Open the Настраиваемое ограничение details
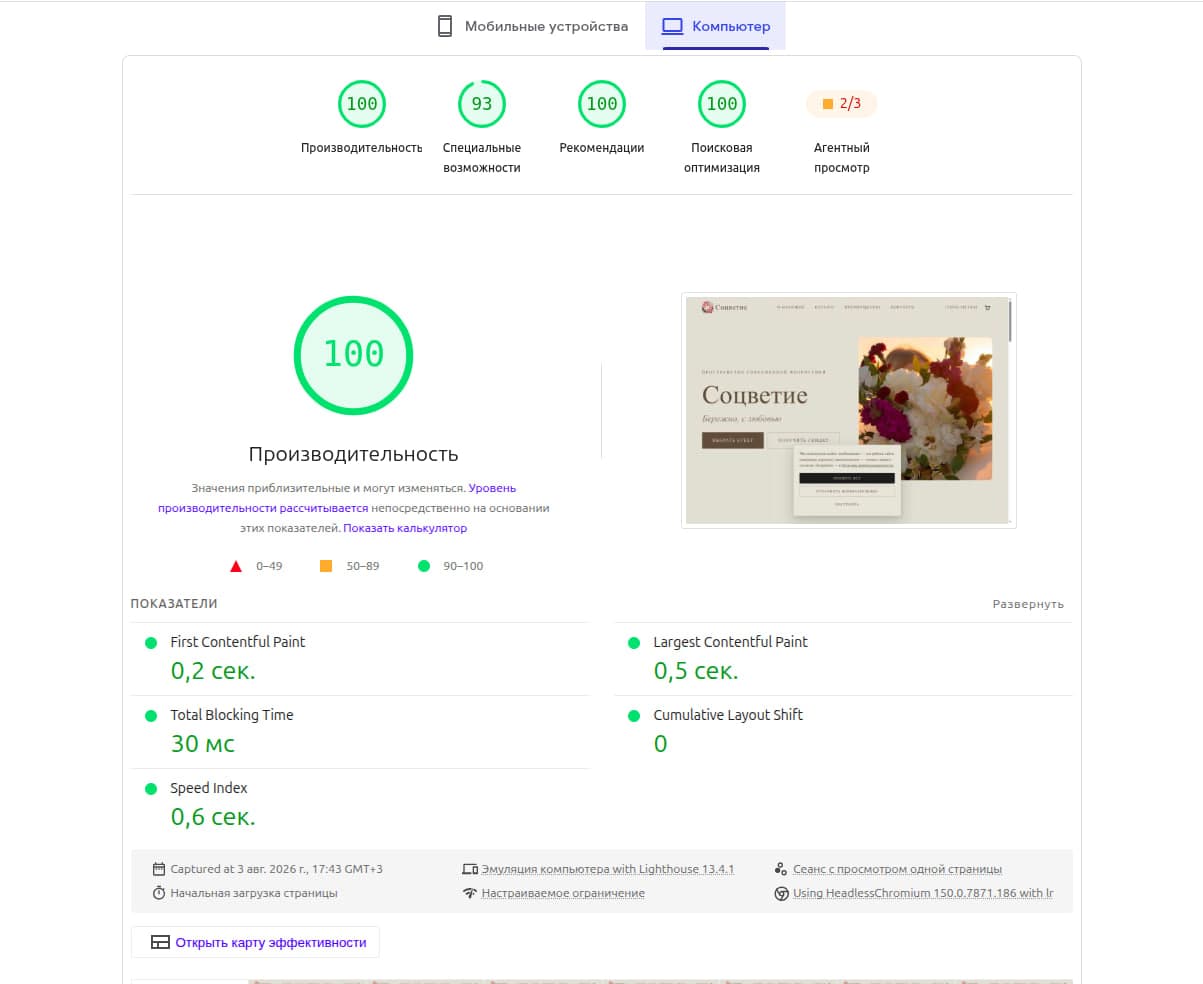The height and width of the screenshot is (984, 1203). [x=563, y=893]
